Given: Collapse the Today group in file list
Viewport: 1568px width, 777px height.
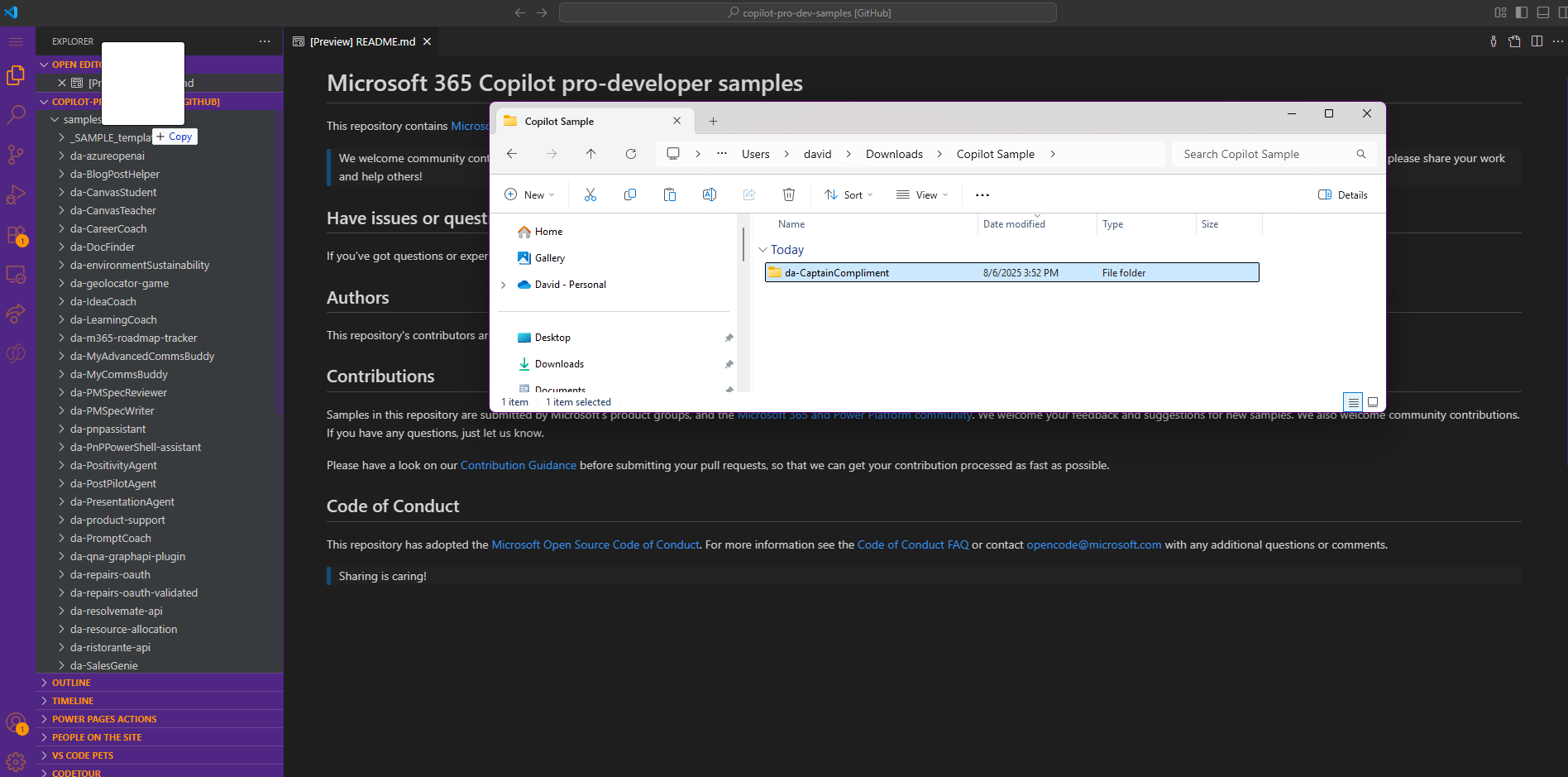Looking at the screenshot, I should (x=762, y=250).
